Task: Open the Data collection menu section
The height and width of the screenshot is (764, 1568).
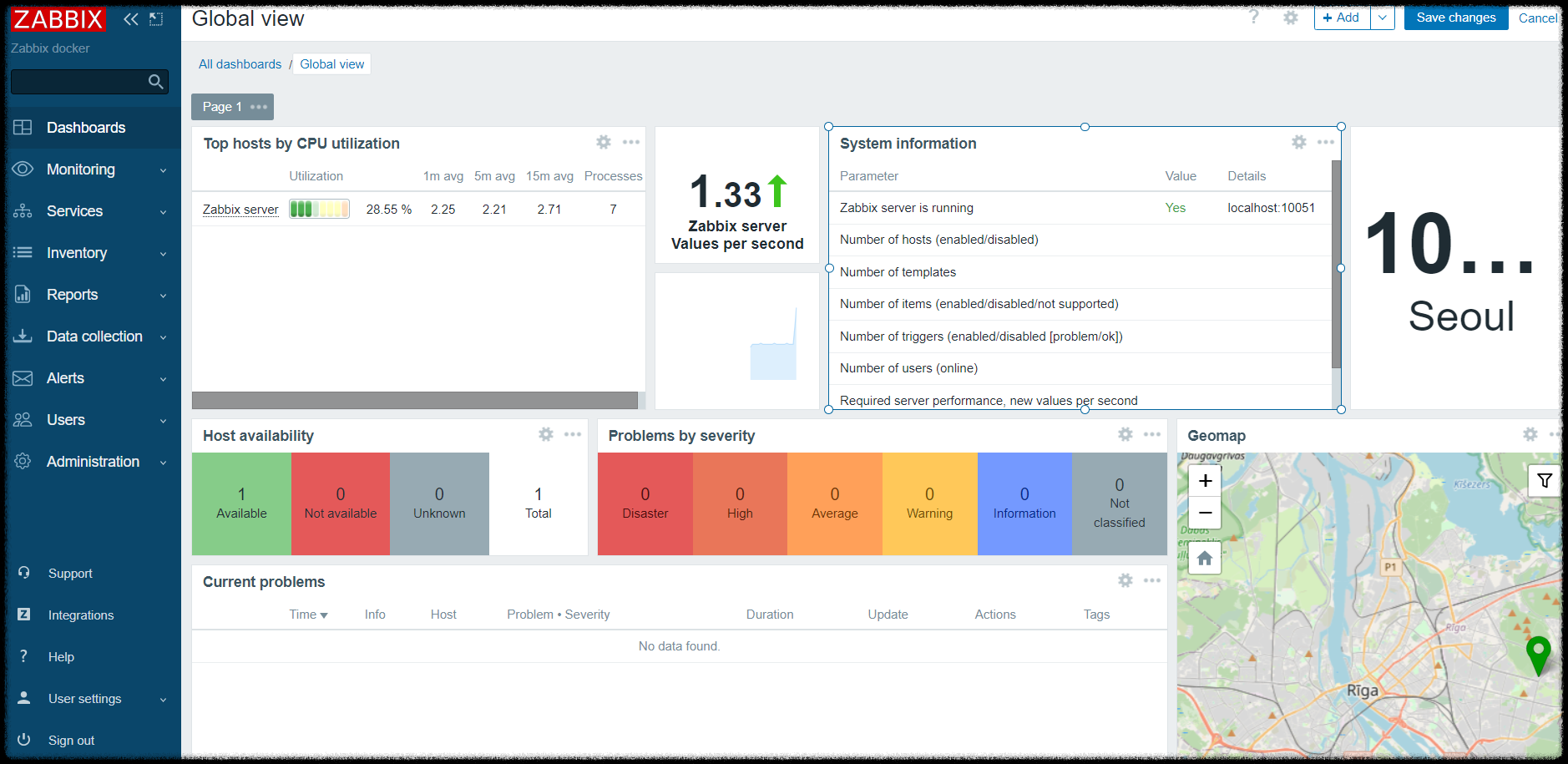Action: 90,336
